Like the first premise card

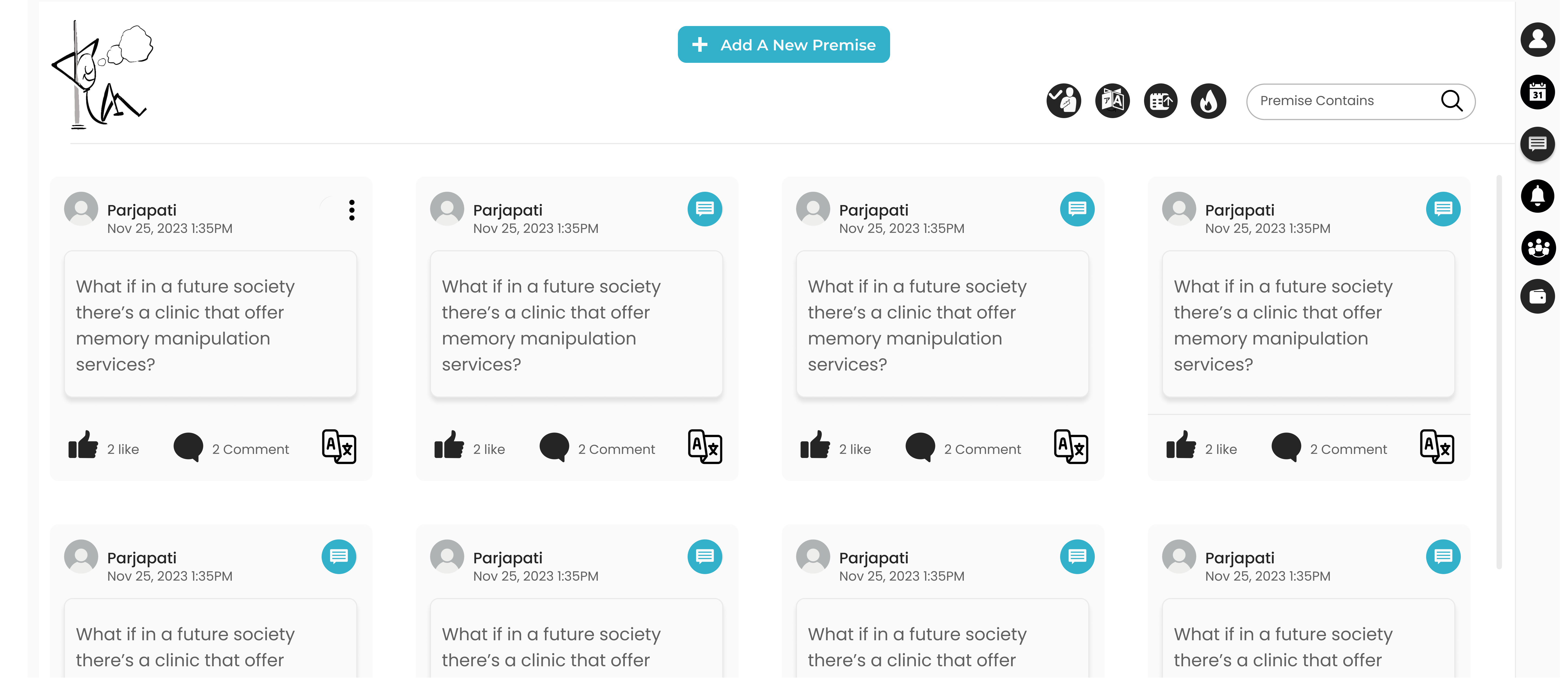pos(83,446)
